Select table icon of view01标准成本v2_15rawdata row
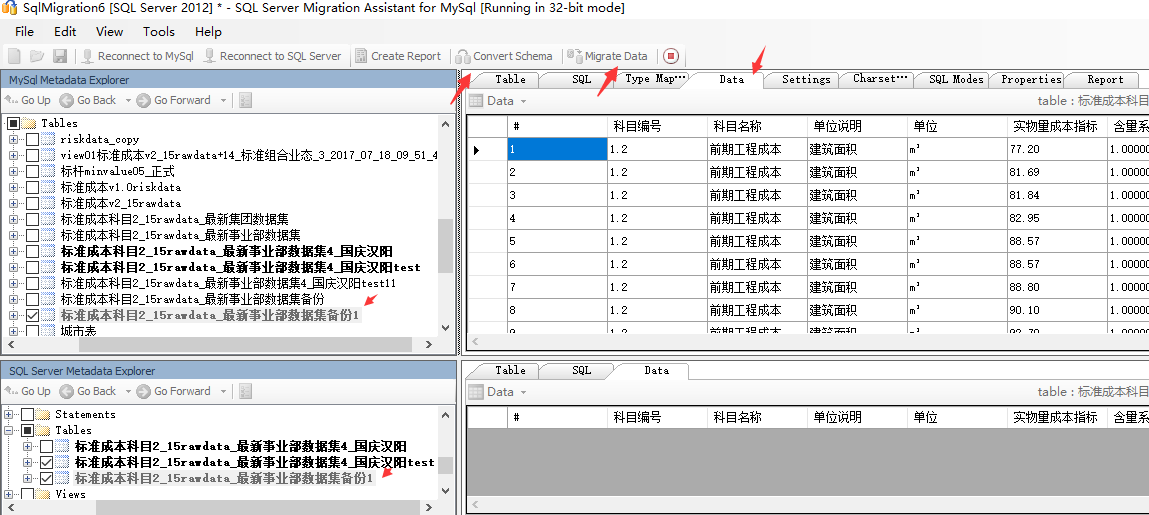The height and width of the screenshot is (515, 1149). [49, 155]
